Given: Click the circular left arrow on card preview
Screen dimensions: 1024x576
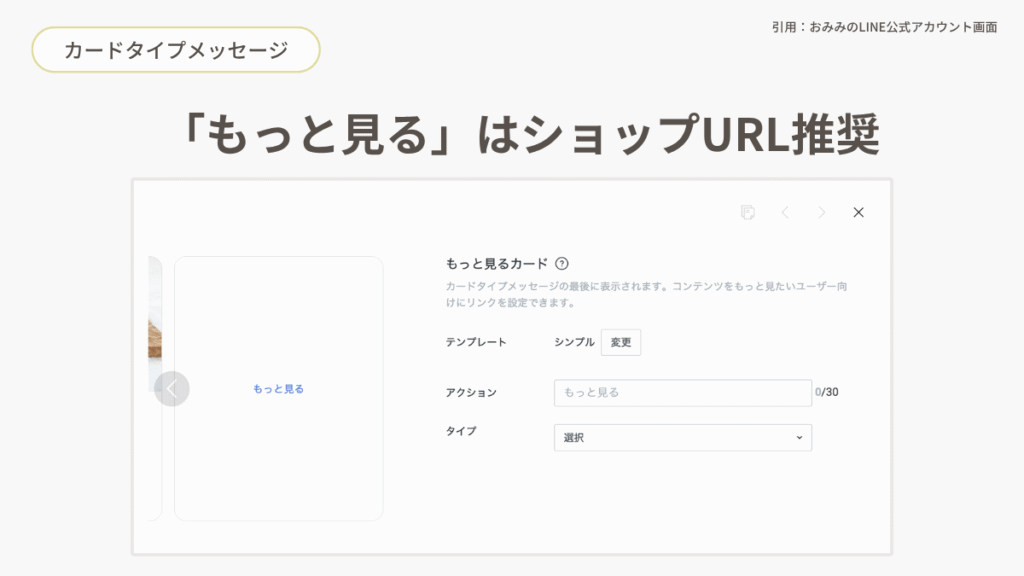Looking at the screenshot, I should (172, 389).
